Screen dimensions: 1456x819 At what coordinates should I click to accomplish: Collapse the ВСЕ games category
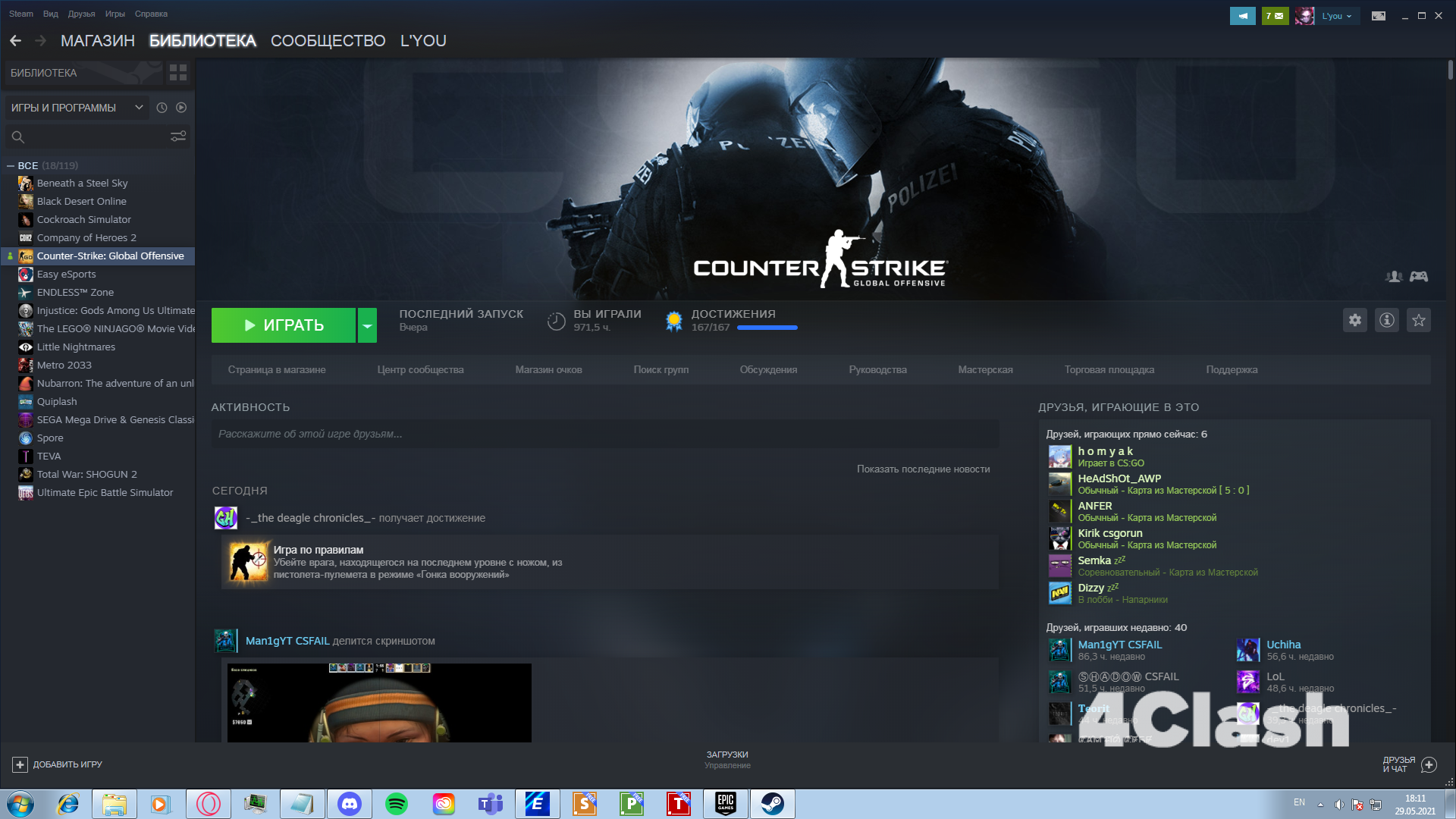[11, 165]
